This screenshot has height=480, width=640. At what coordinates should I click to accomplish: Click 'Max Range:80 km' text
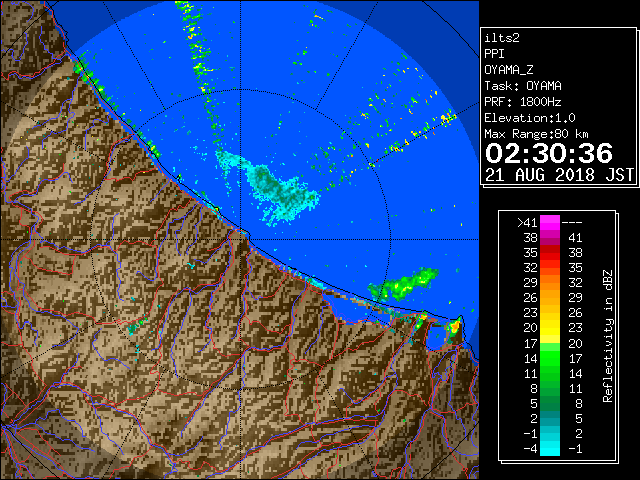tap(536, 134)
